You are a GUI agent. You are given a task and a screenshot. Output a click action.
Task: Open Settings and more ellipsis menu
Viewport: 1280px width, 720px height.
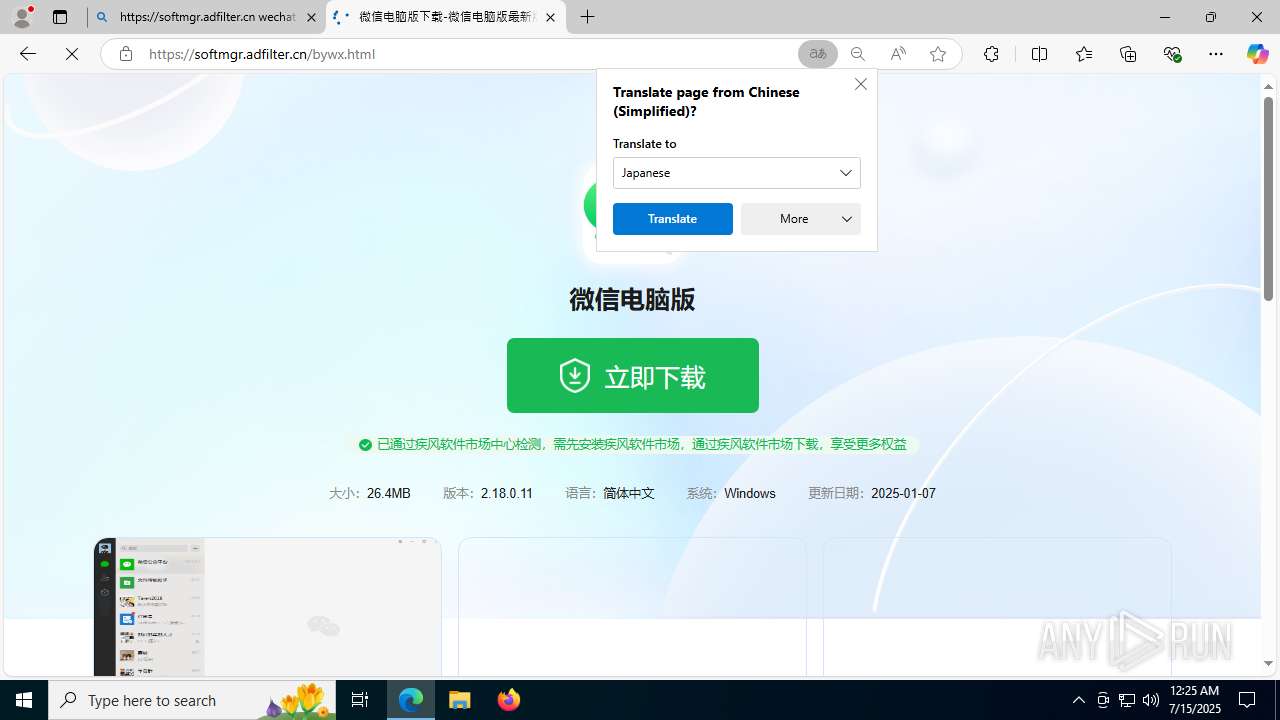pos(1216,54)
